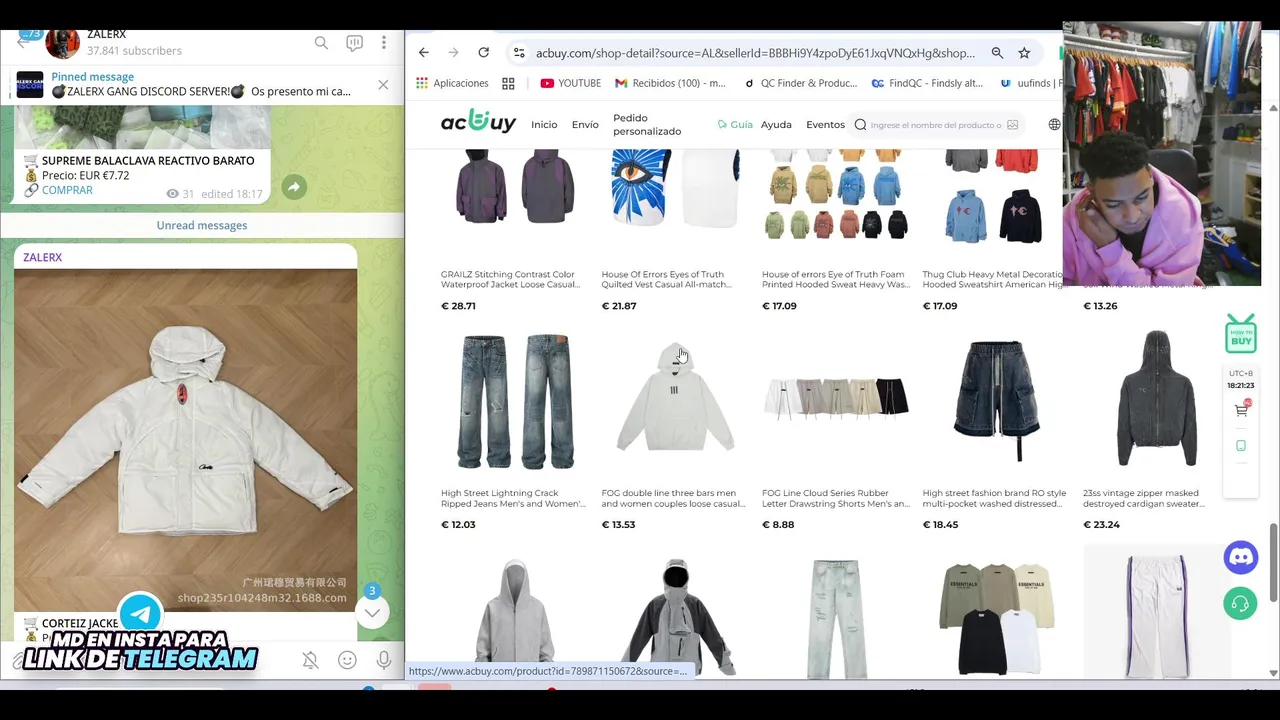Go to the acbuy logo homepage
This screenshot has height=720, width=1280.
click(478, 122)
